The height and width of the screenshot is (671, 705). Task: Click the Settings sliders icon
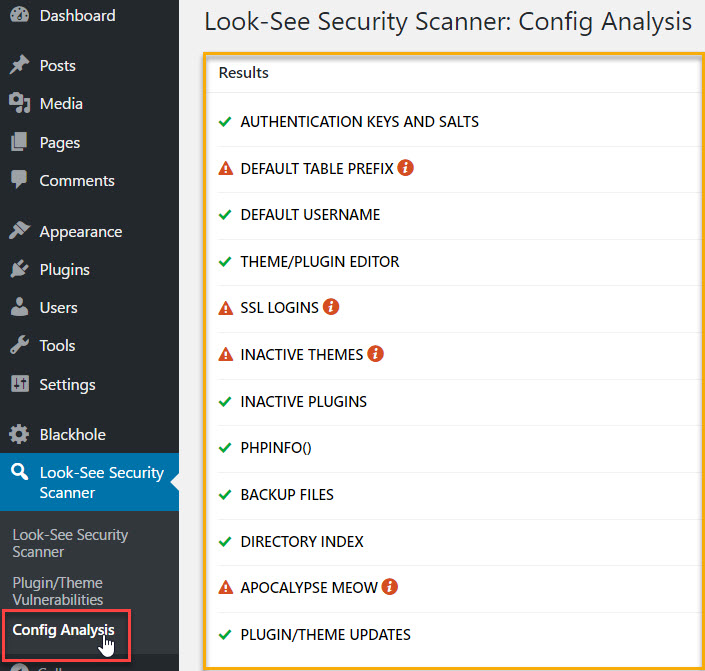point(20,384)
